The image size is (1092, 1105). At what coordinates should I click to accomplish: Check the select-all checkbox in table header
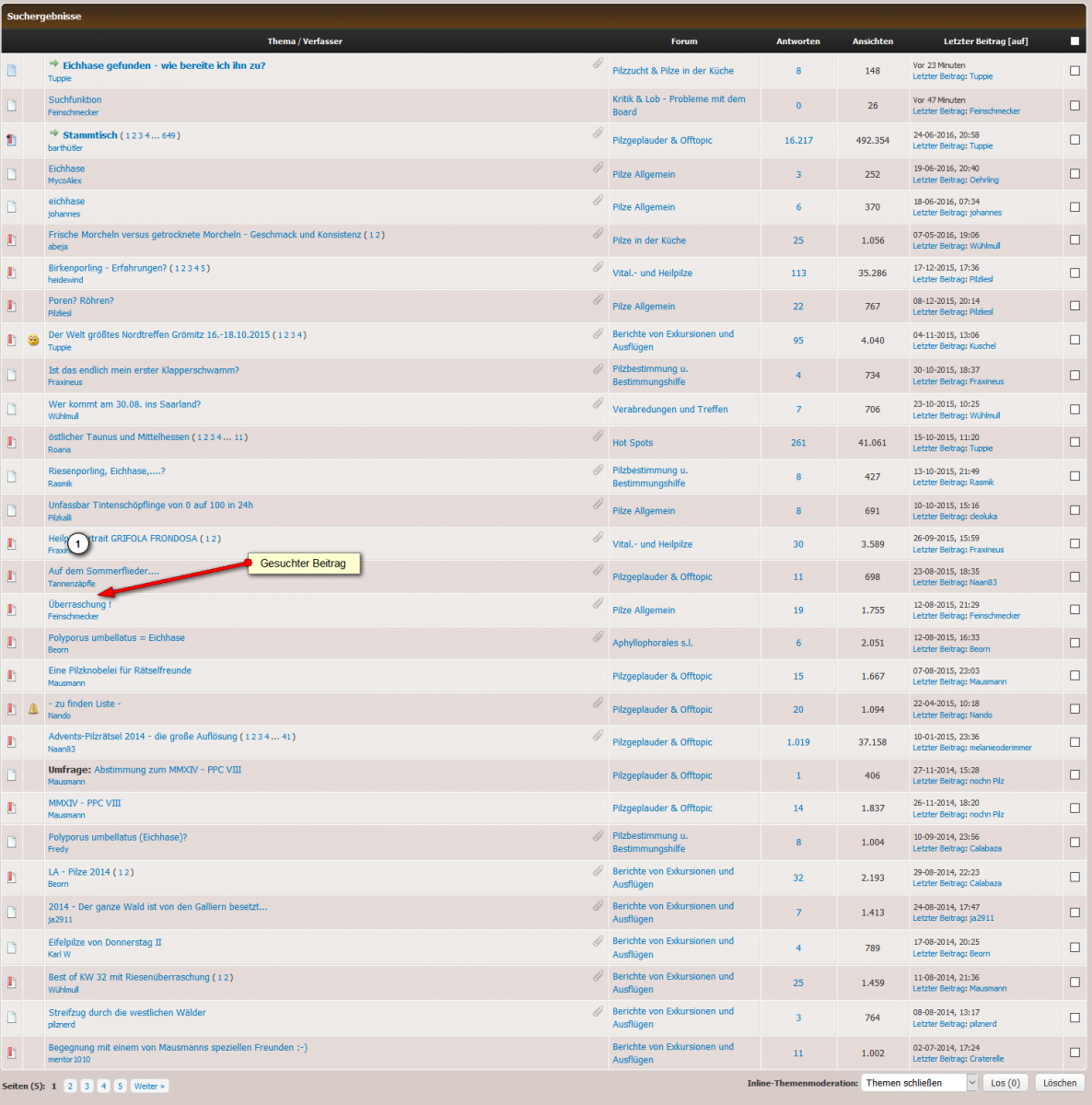tap(1075, 41)
